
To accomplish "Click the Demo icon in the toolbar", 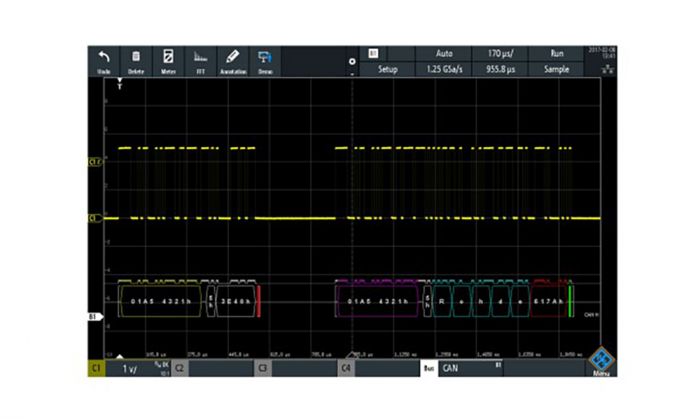I will point(265,61).
